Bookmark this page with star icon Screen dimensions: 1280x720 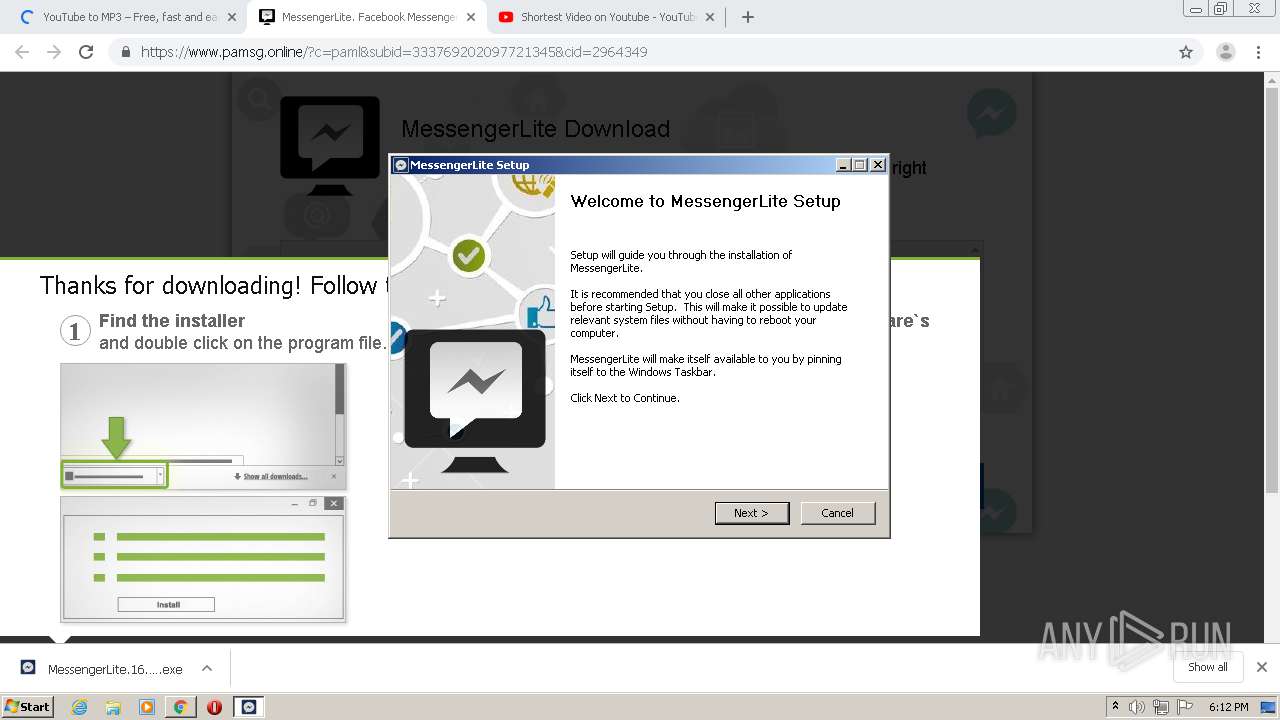(x=1186, y=52)
